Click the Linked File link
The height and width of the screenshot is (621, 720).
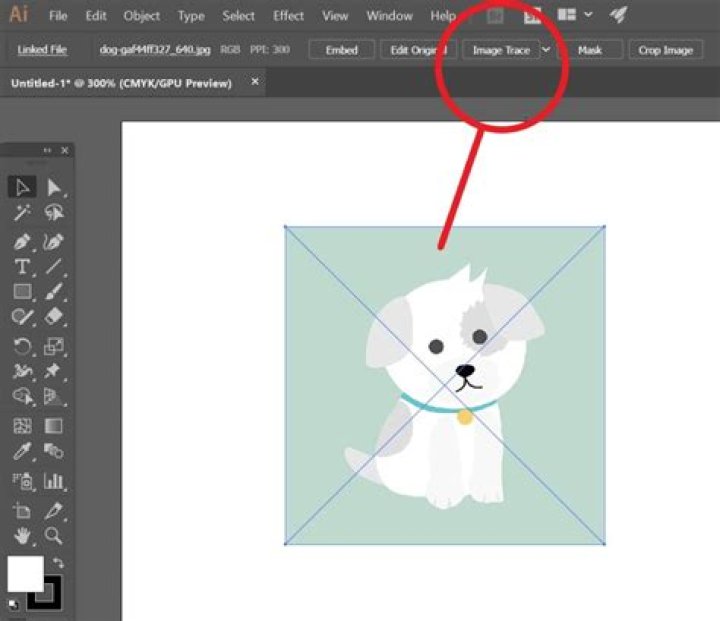click(42, 50)
